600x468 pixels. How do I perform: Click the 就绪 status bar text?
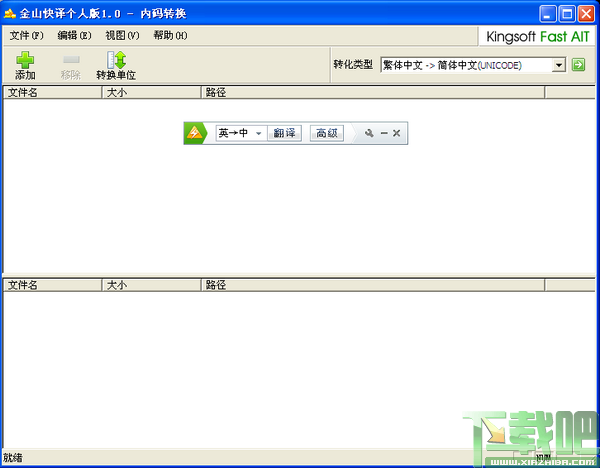[x=13, y=458]
